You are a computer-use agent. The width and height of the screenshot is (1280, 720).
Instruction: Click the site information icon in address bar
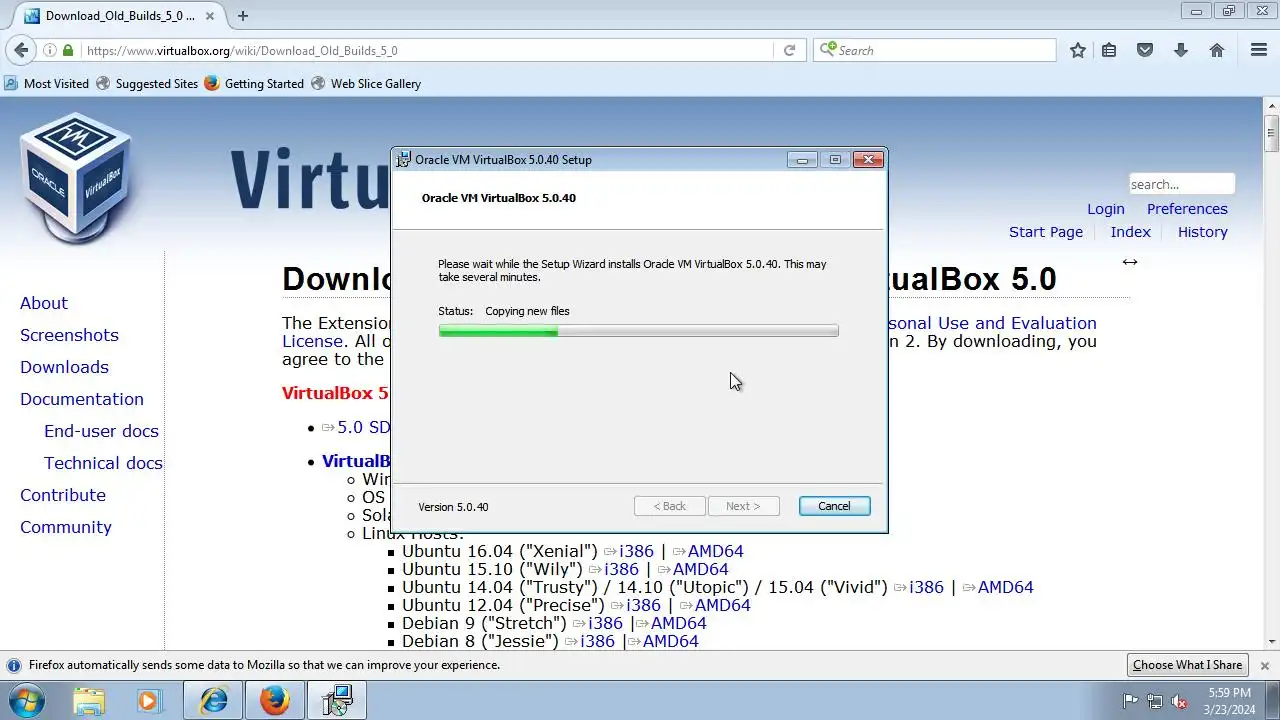point(49,50)
